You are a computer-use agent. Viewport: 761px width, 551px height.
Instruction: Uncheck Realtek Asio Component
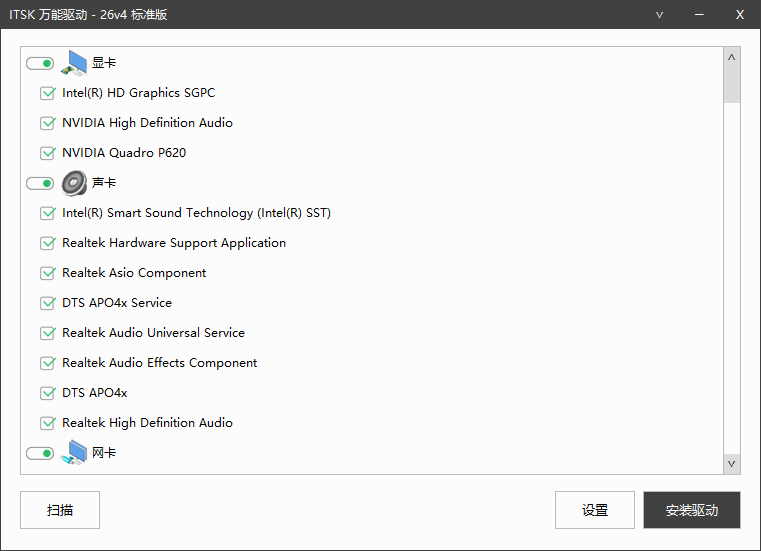pos(48,273)
